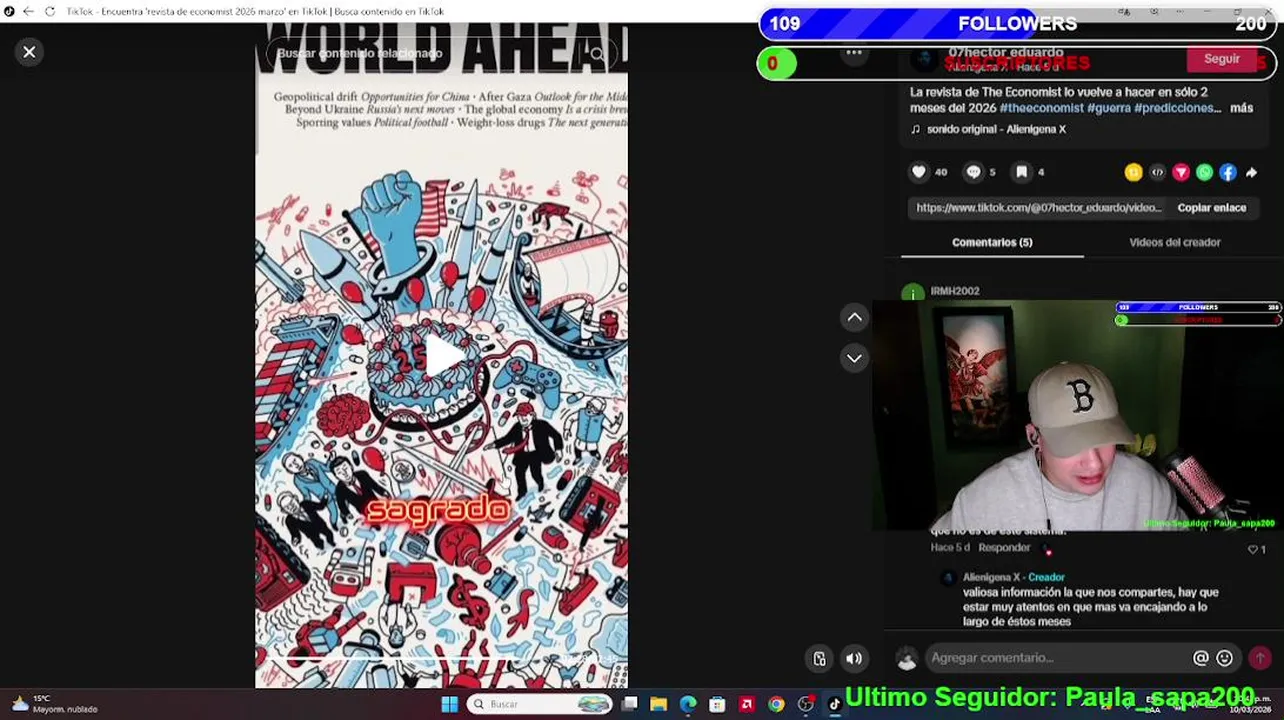Open the Windows Start menu
Viewport: 1284px width, 720px height.
[x=449, y=704]
